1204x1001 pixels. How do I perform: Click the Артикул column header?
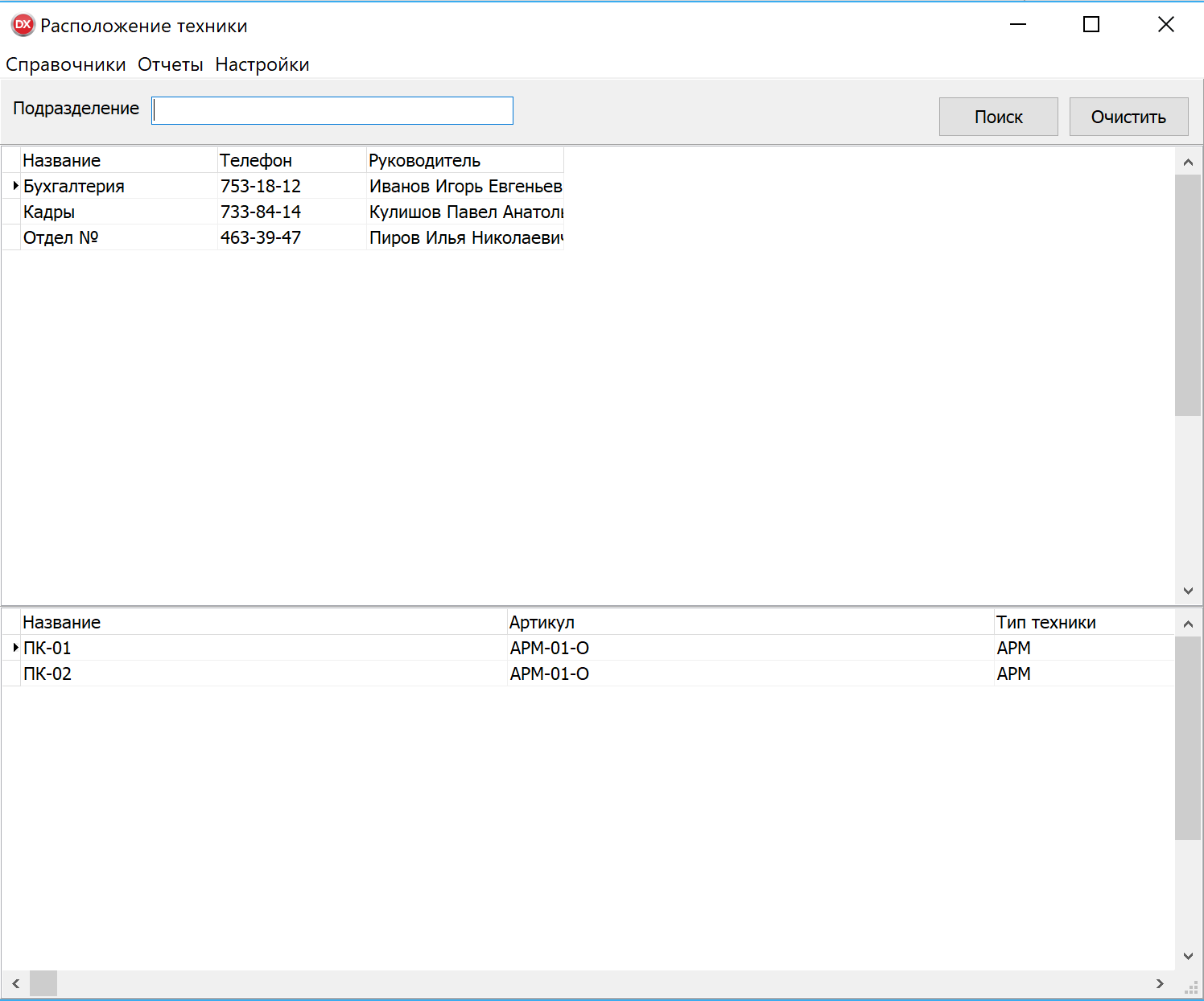pos(751,622)
